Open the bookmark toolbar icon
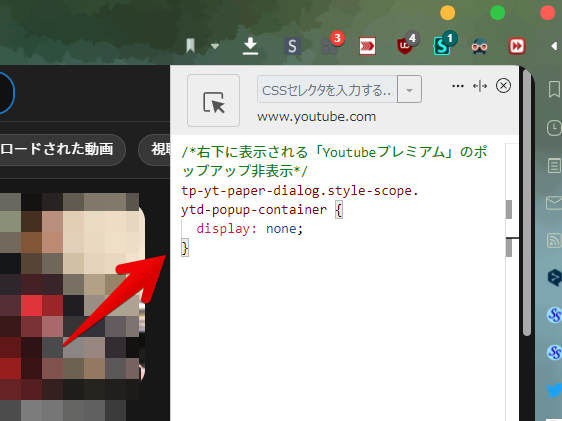The image size is (562, 421). [190, 46]
